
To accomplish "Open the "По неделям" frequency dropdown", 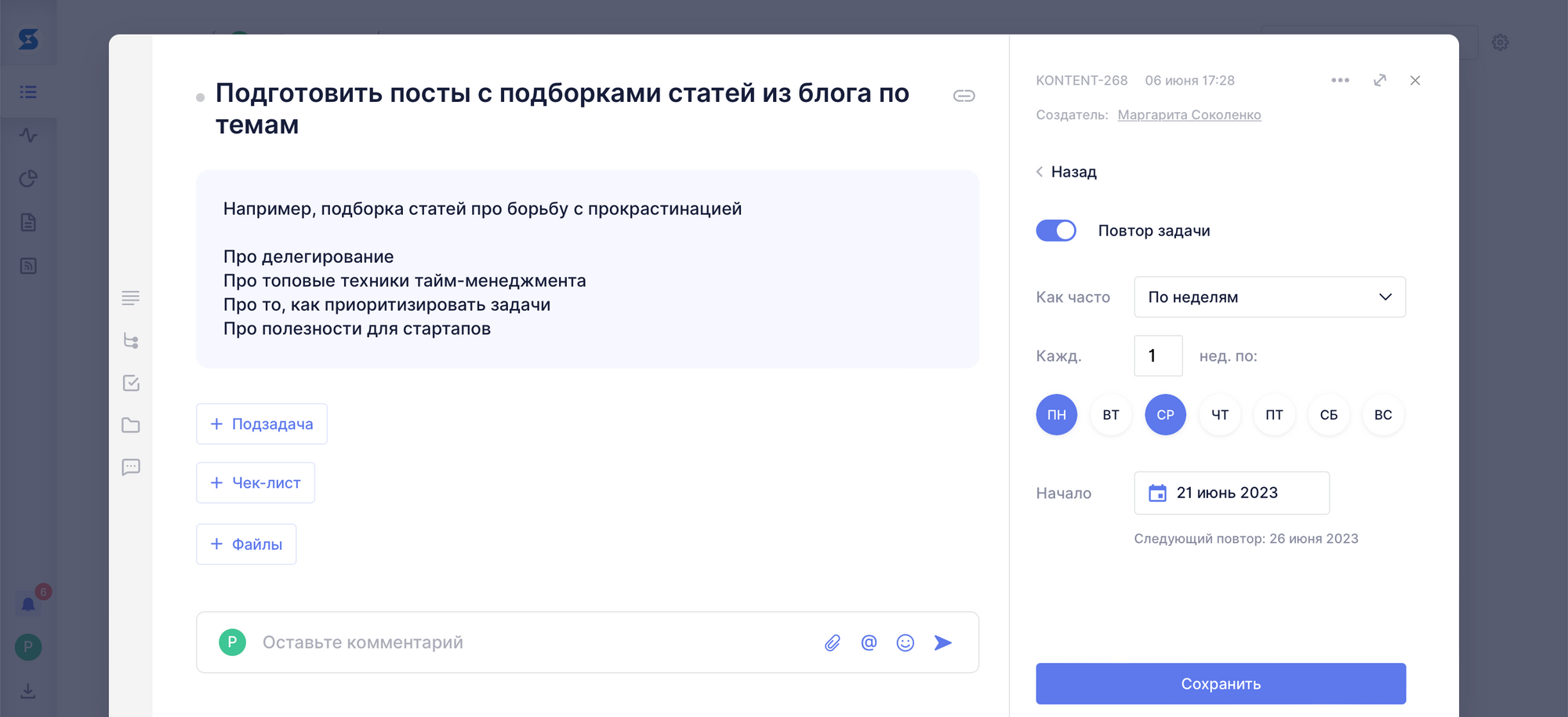I will 1269,297.
